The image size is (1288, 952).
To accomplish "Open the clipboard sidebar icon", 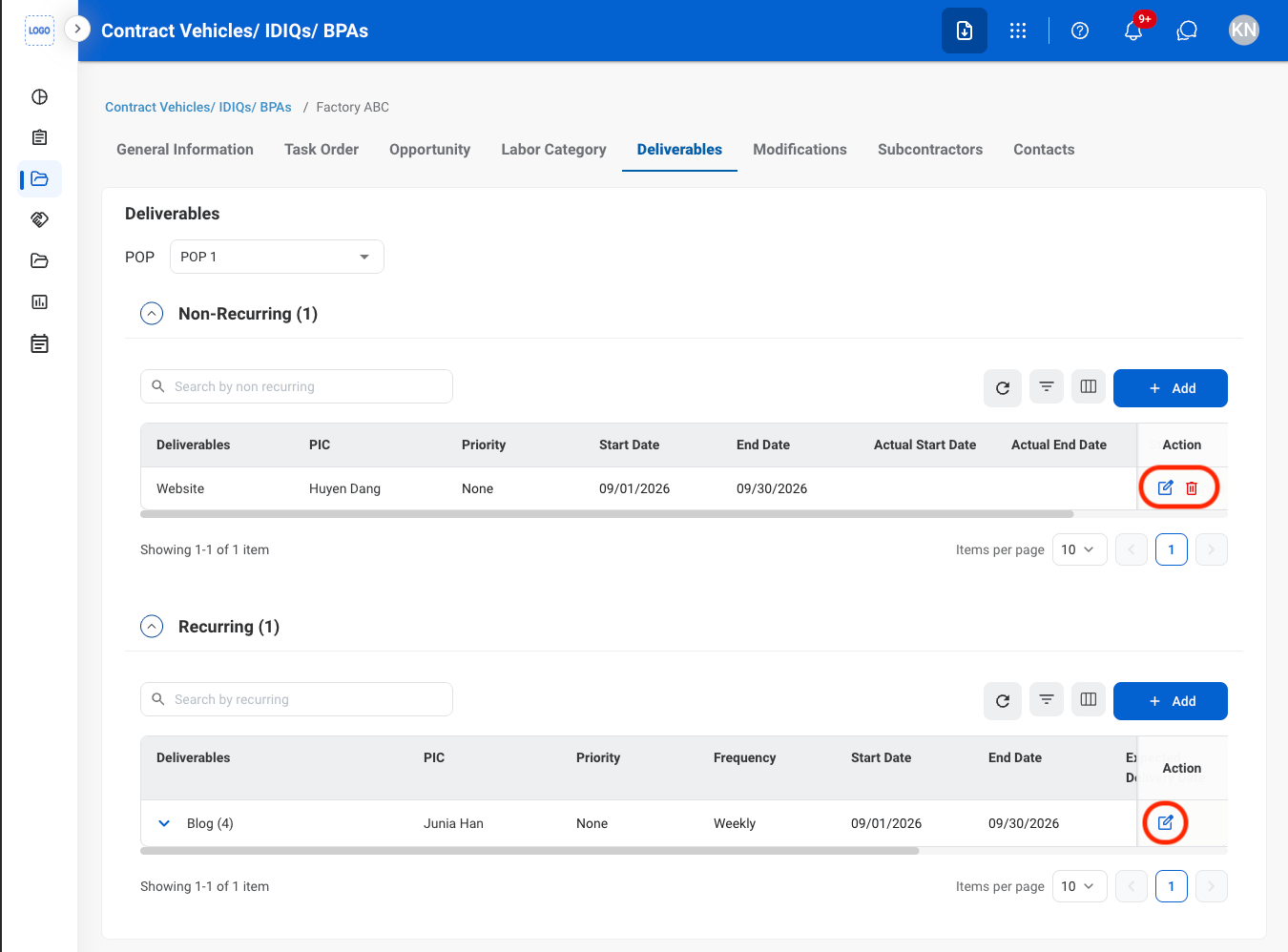I will pyautogui.click(x=39, y=137).
